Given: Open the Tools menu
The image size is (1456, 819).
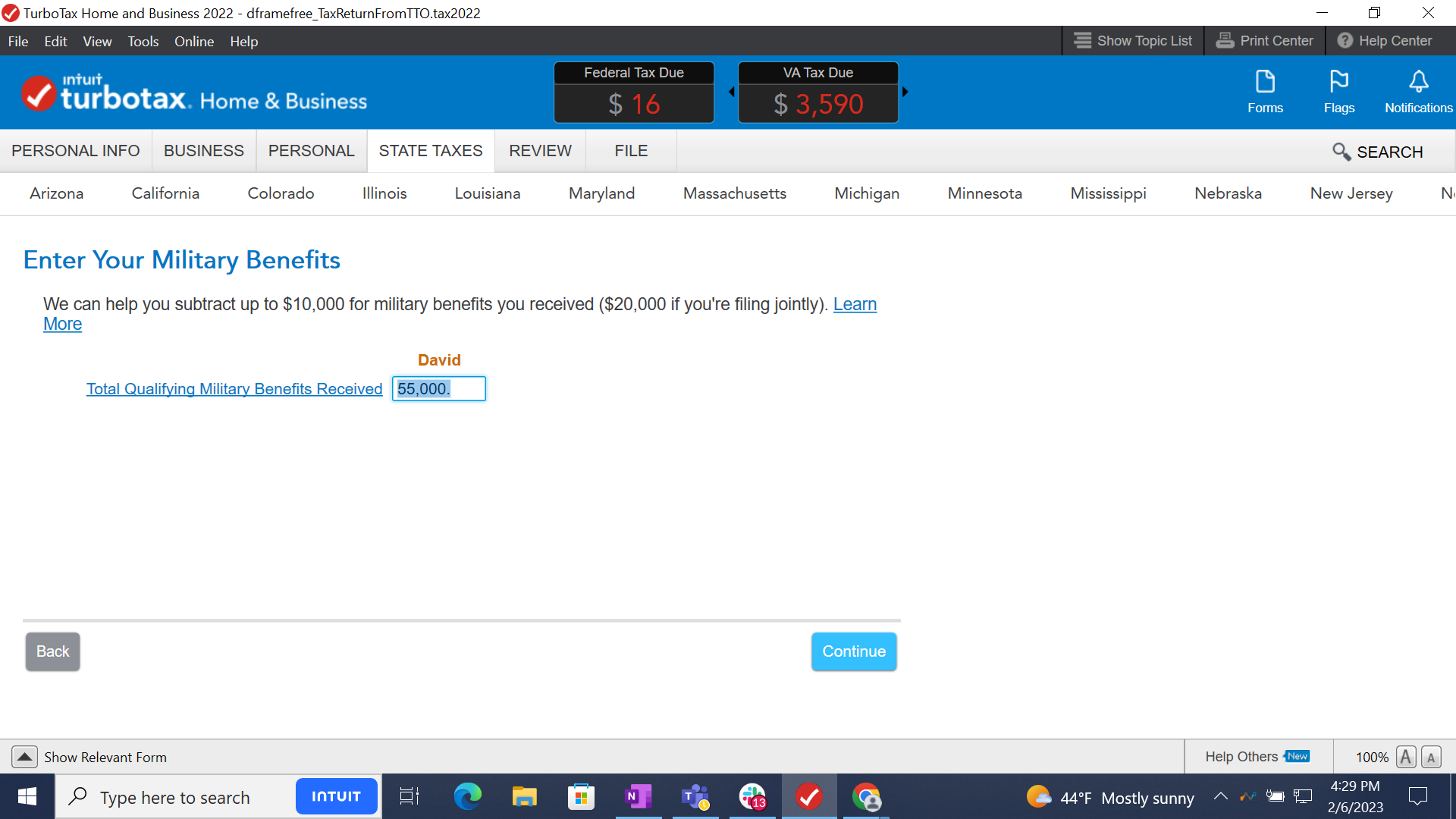Looking at the screenshot, I should pos(143,42).
